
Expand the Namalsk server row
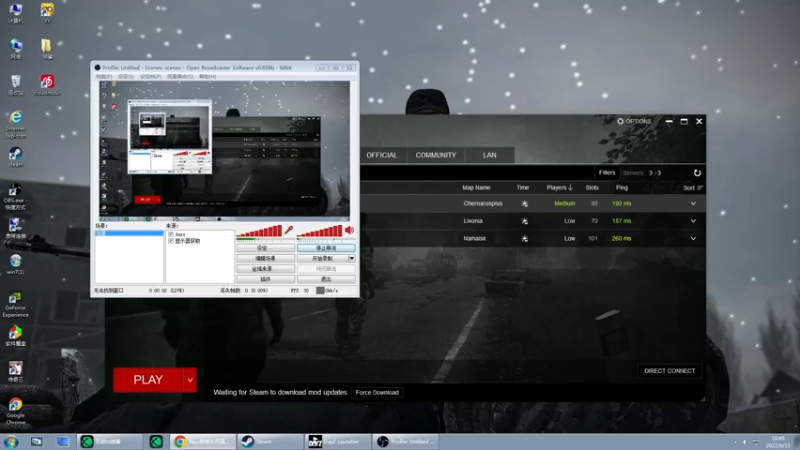tap(693, 238)
